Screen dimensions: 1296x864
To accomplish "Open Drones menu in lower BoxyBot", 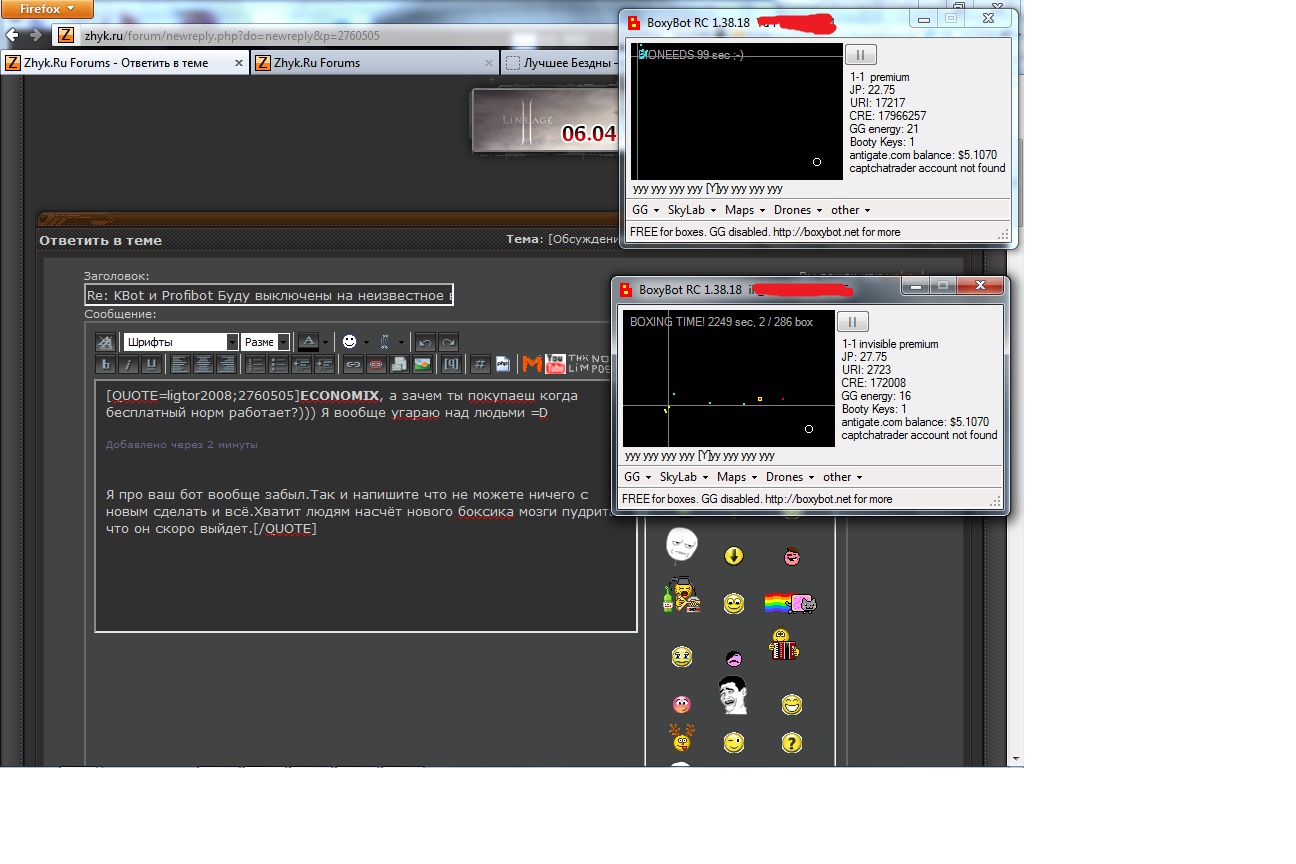I will (790, 477).
